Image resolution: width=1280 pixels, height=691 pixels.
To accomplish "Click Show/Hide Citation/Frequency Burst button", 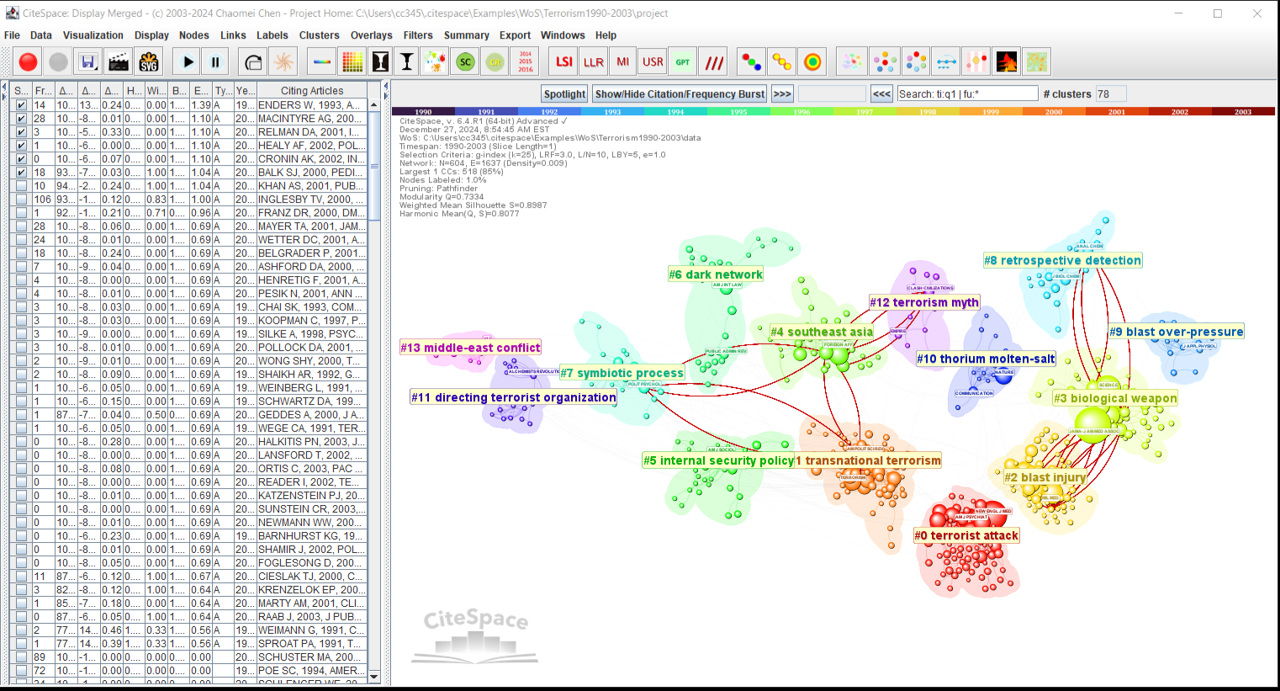I will (680, 94).
